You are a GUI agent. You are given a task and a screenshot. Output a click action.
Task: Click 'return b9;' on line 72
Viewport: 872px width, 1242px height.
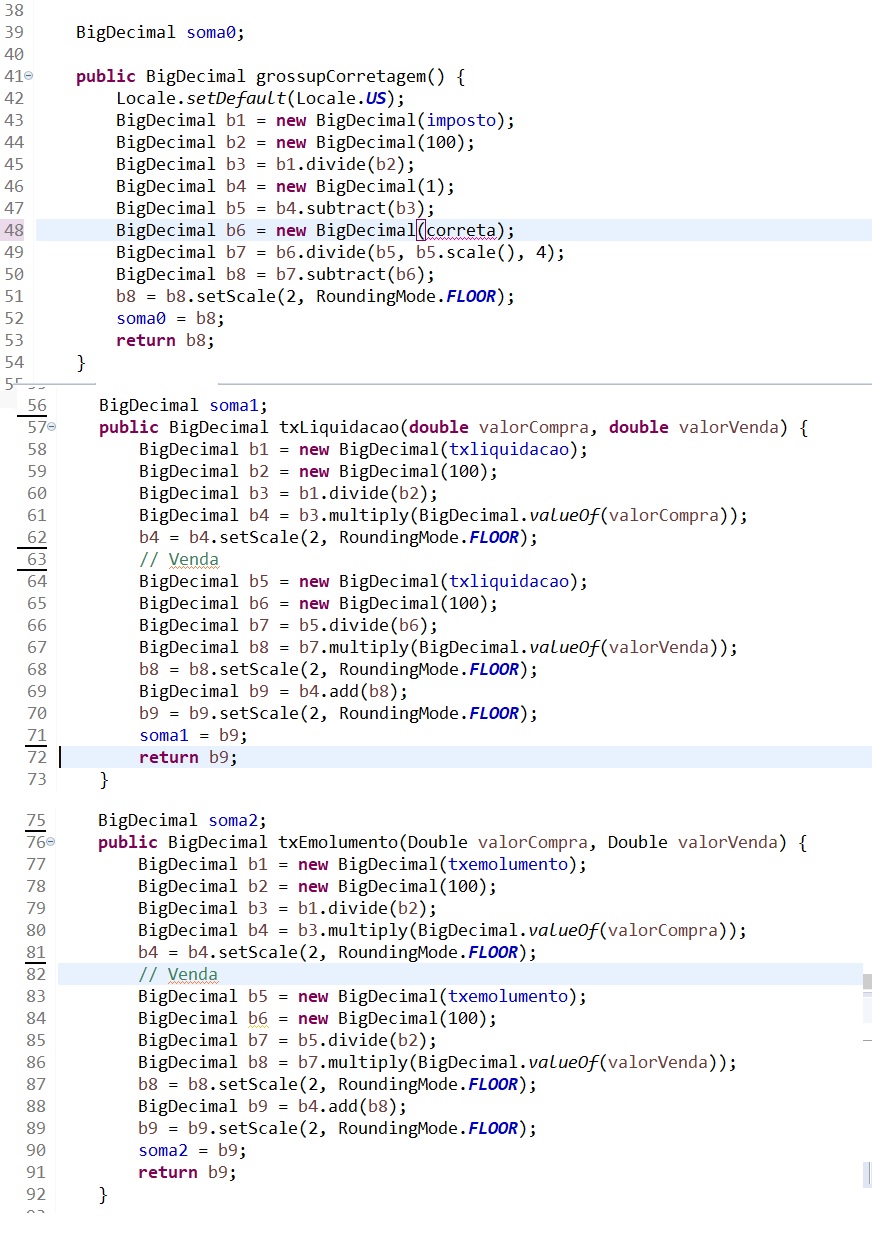click(x=188, y=757)
